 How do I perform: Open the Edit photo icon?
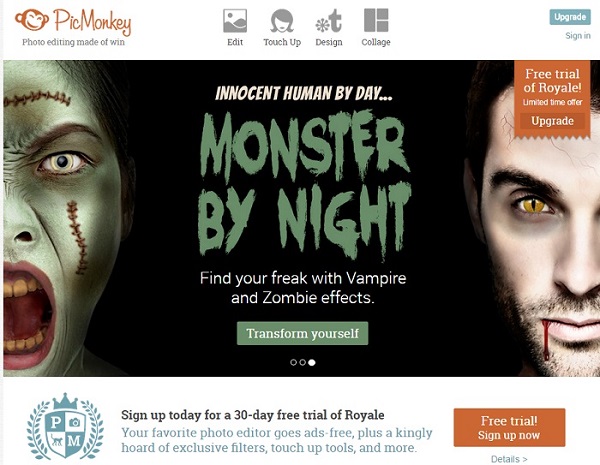pyautogui.click(x=235, y=21)
